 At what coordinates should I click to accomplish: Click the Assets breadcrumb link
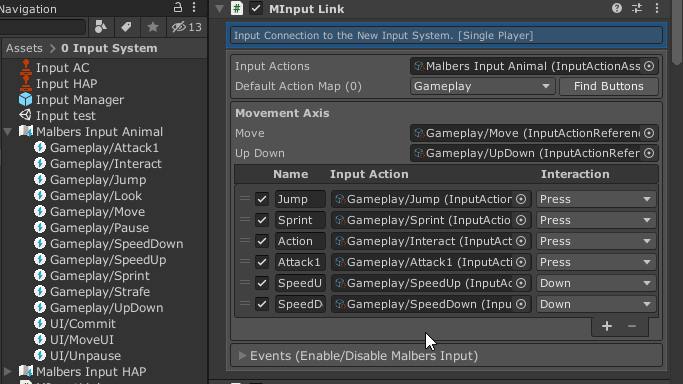click(24, 48)
